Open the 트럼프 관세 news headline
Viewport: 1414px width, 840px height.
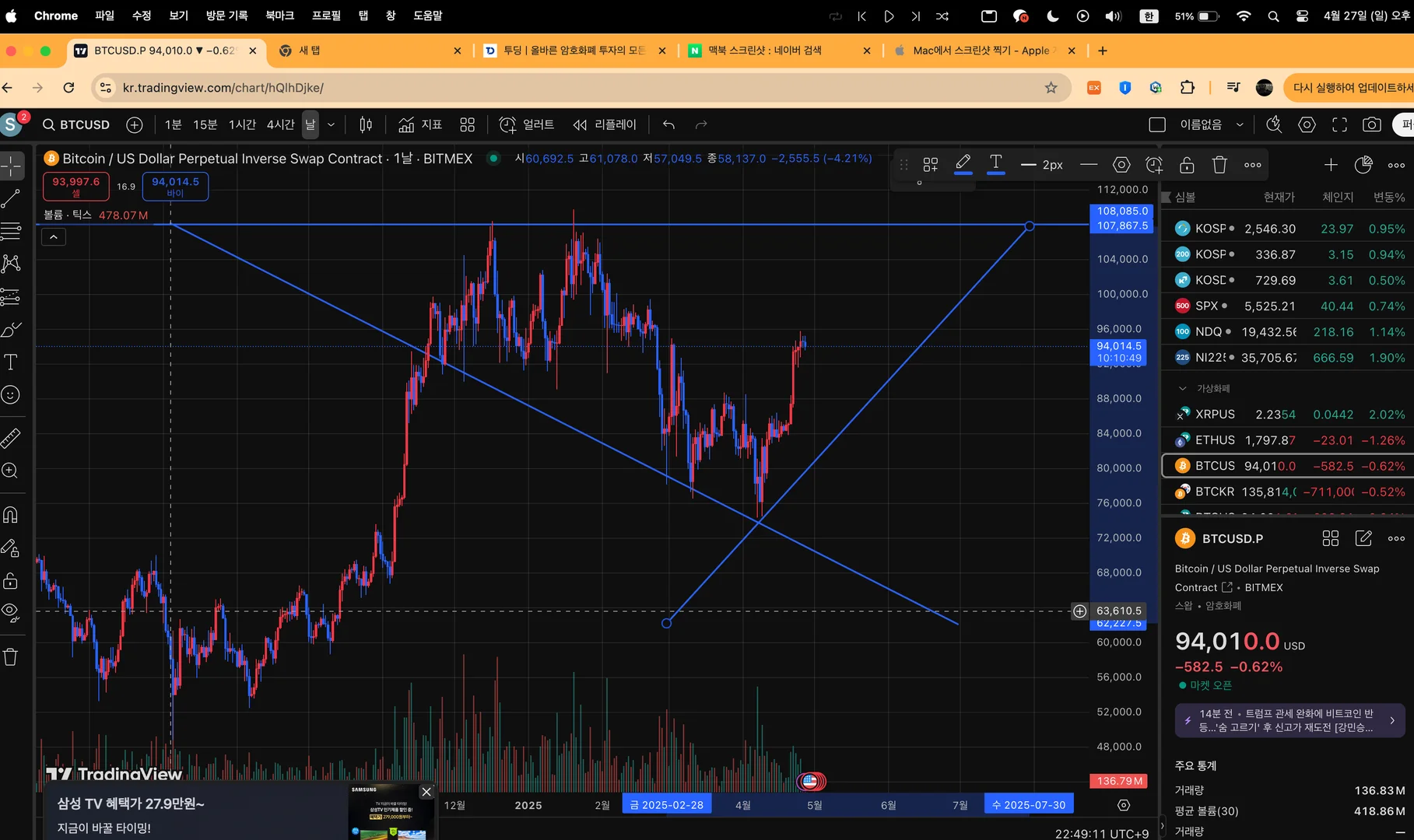coord(1289,720)
